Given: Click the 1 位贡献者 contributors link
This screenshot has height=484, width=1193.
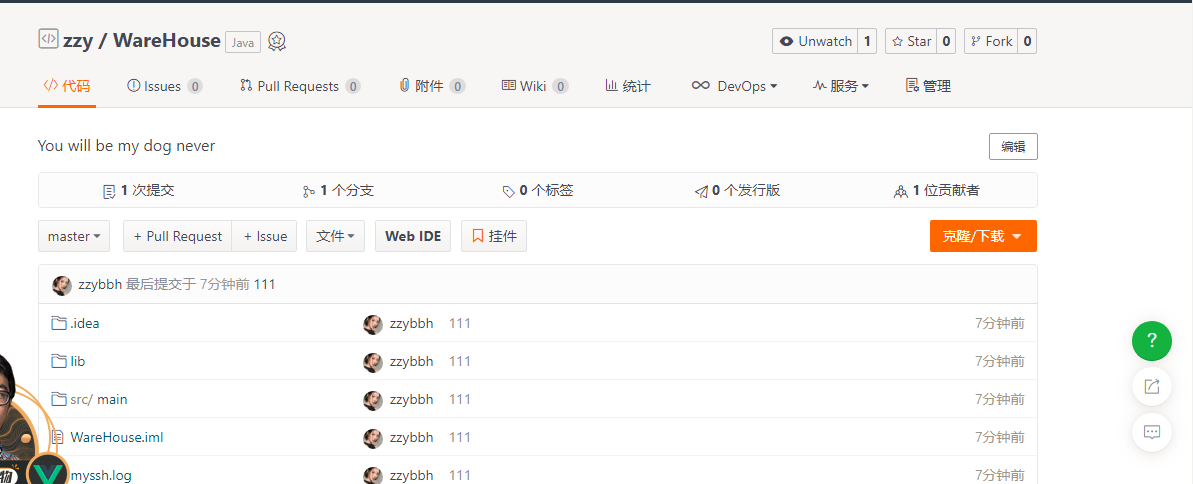Looking at the screenshot, I should [937, 191].
